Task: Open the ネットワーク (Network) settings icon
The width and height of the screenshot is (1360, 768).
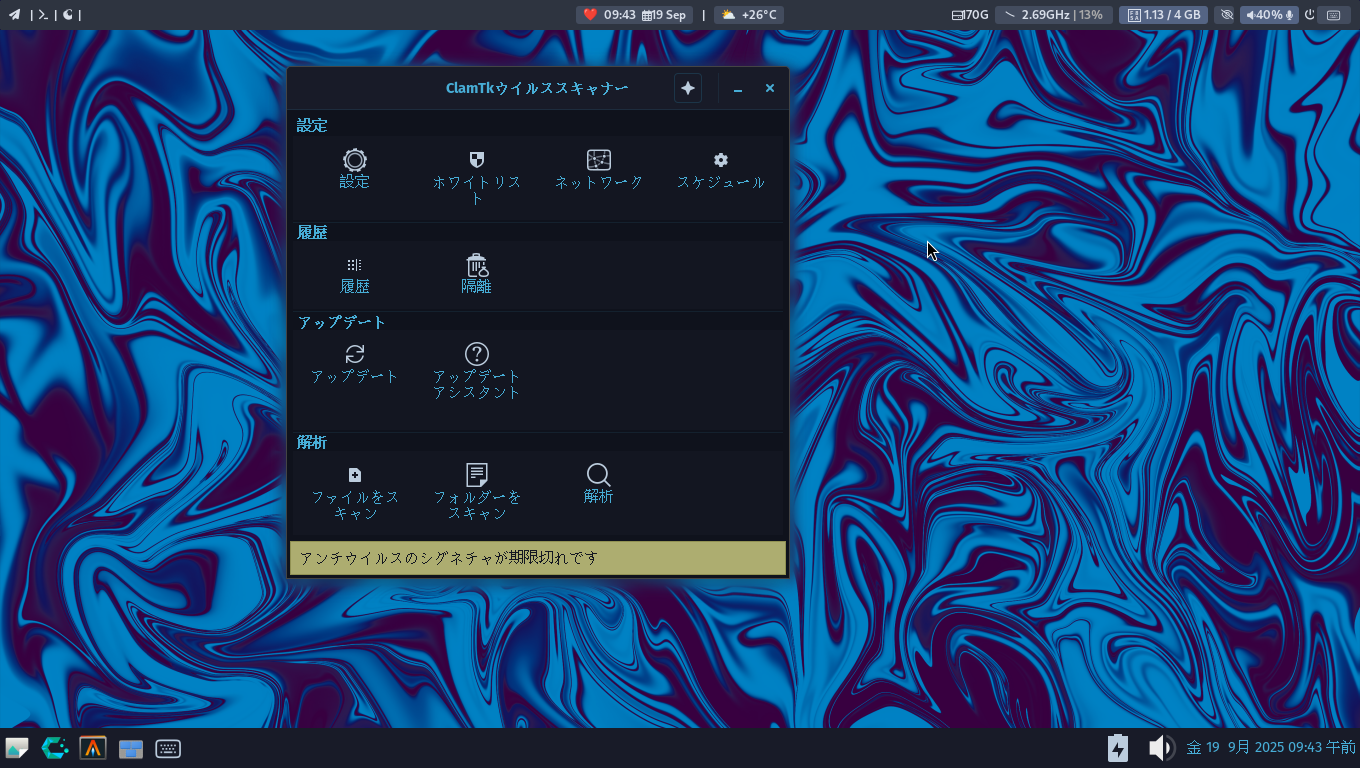Action: (599, 160)
